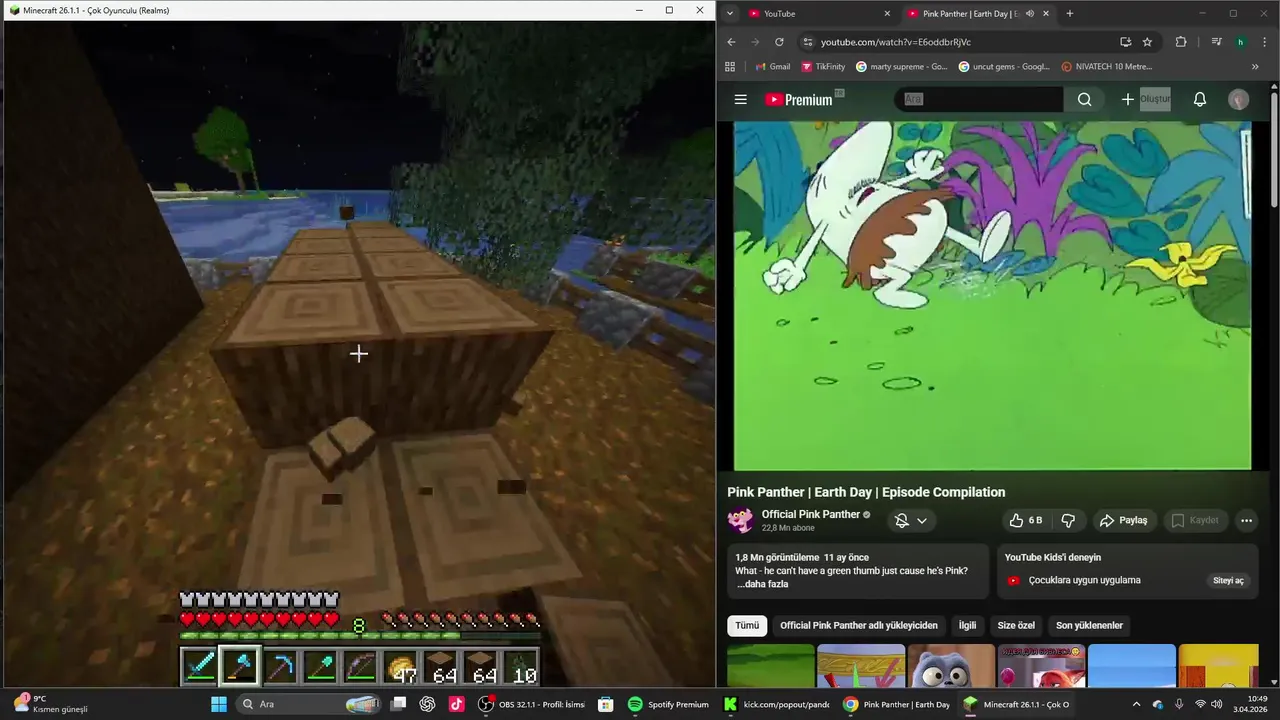The height and width of the screenshot is (720, 1280).
Task: Open a new Chrome tab
Action: point(1069,13)
